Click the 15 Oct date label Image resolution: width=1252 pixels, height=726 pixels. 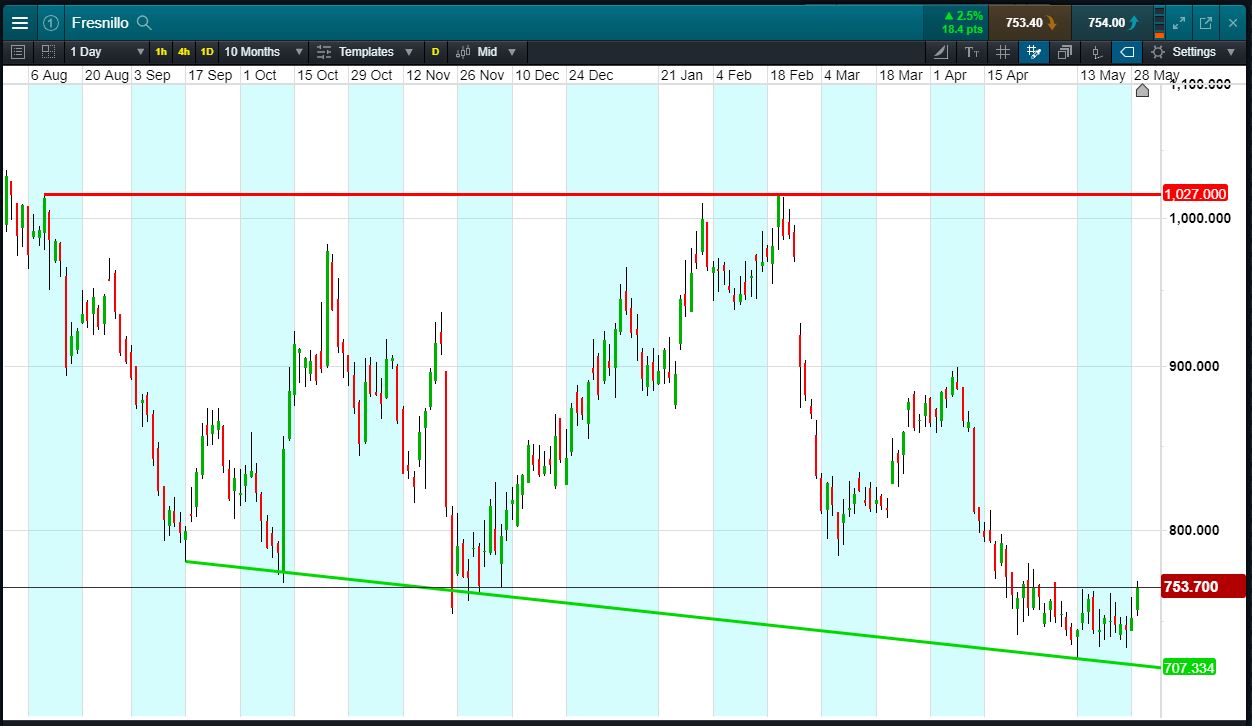pos(318,75)
